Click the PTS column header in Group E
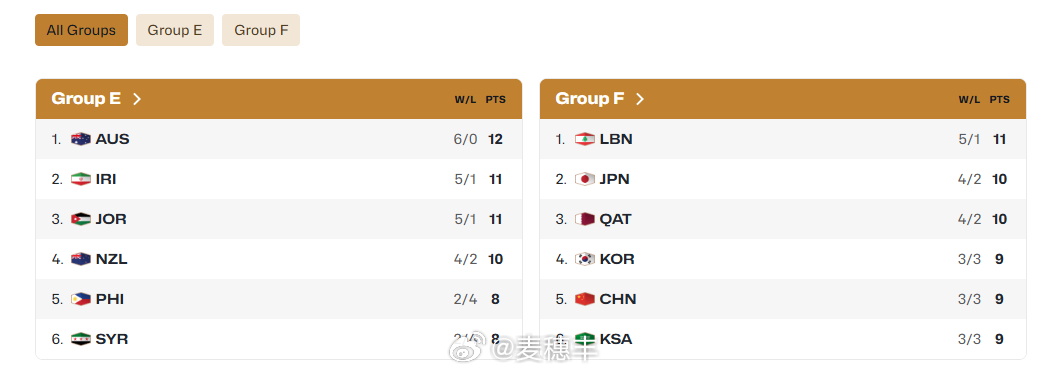 (x=495, y=100)
